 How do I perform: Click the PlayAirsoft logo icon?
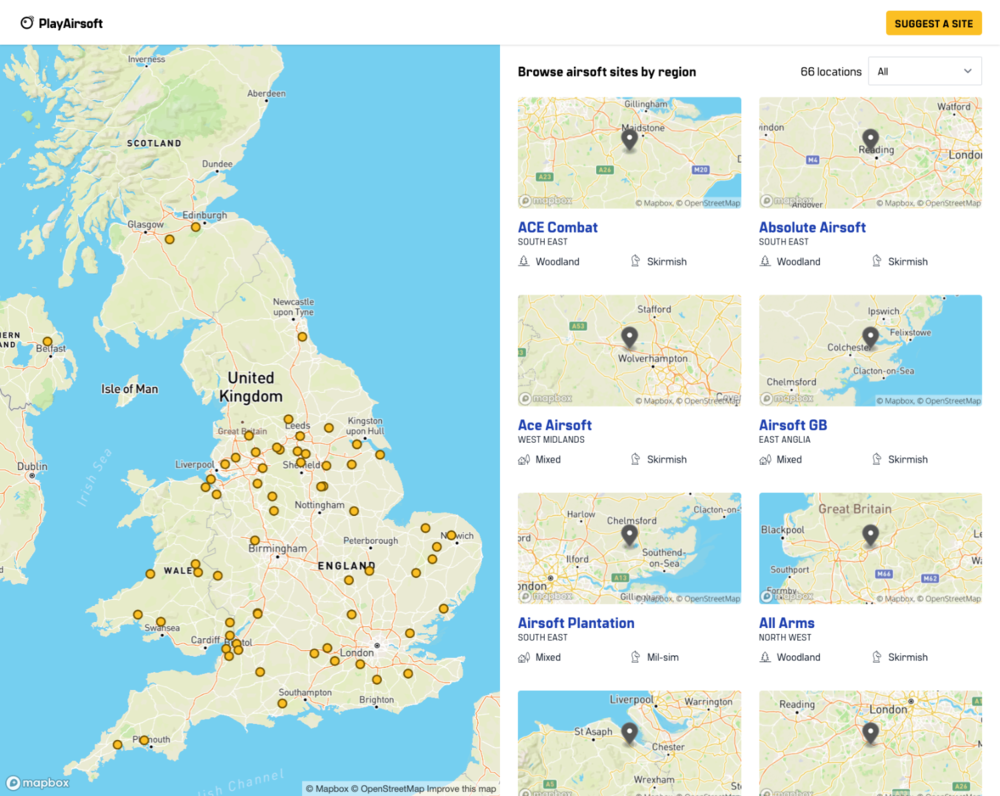coord(28,22)
